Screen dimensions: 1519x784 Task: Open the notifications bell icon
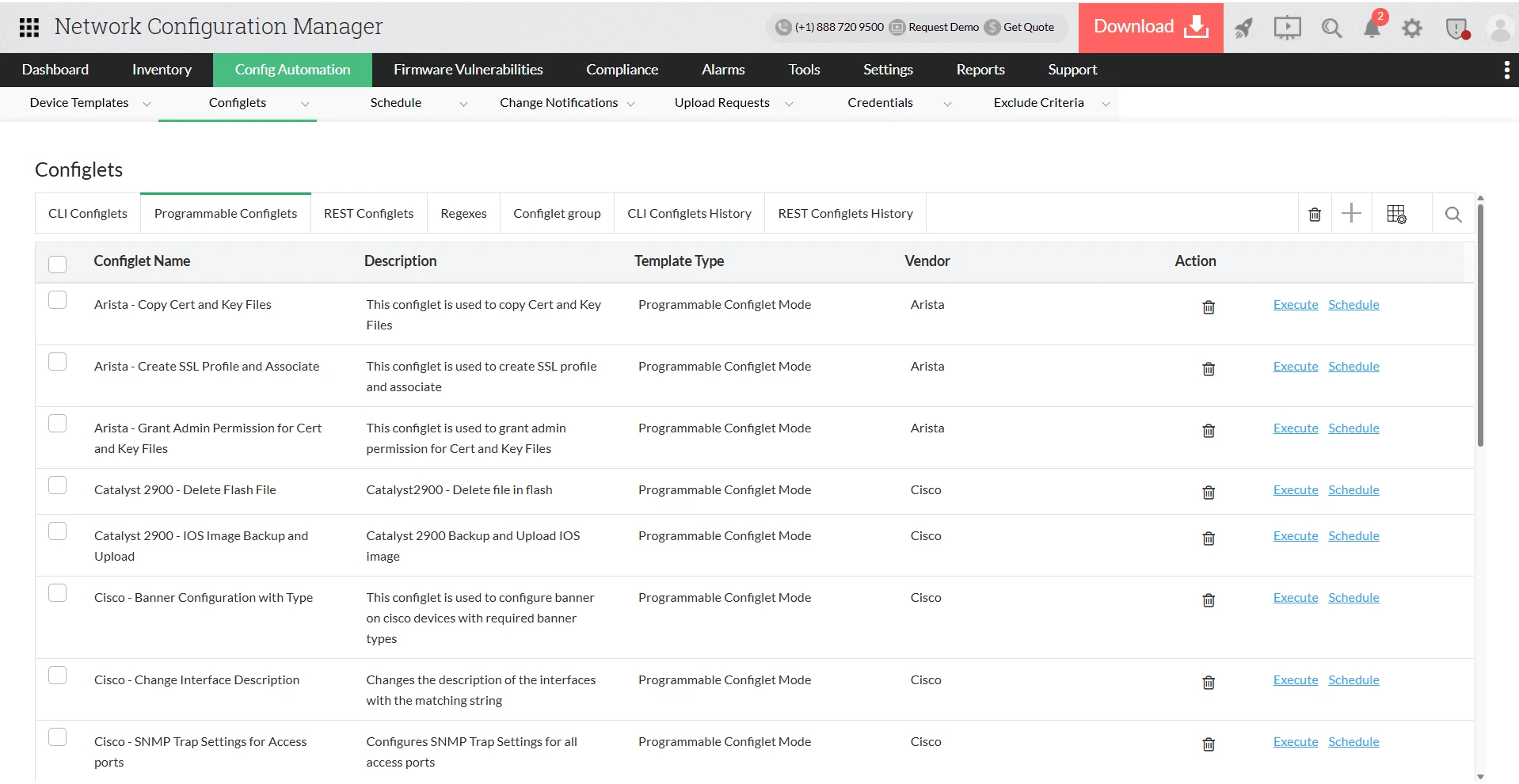[1372, 28]
